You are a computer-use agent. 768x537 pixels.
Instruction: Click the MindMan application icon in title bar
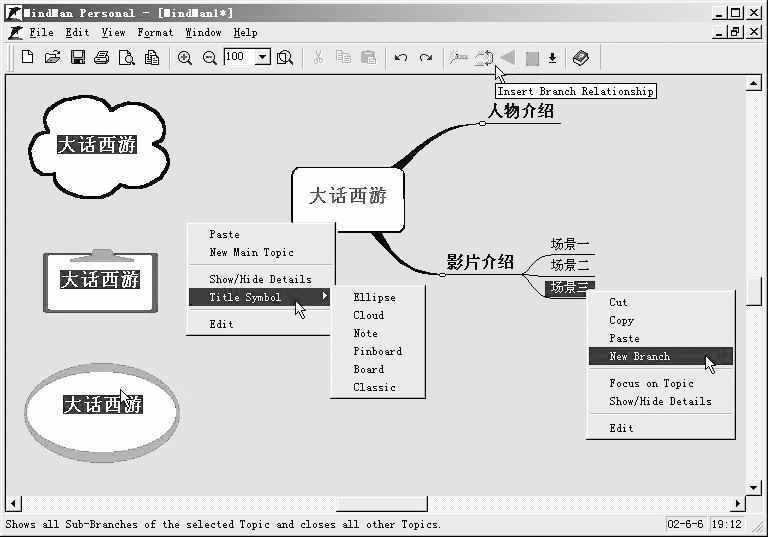tap(13, 13)
